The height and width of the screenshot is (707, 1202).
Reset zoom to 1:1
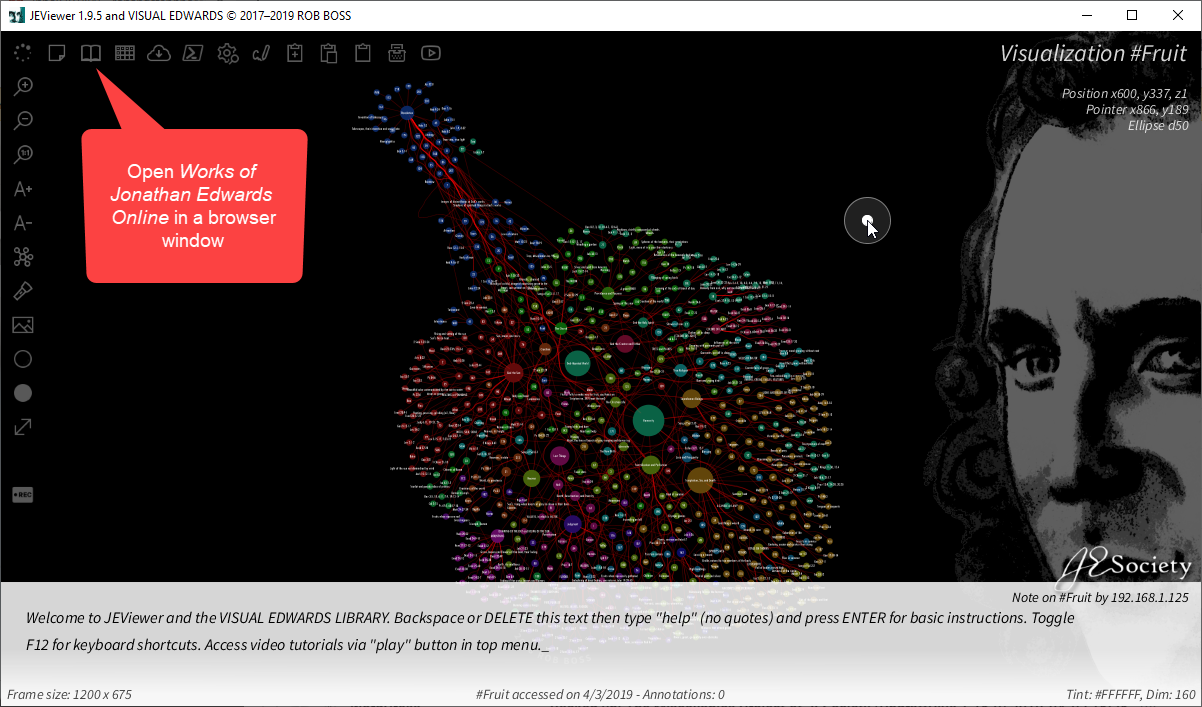coord(23,155)
